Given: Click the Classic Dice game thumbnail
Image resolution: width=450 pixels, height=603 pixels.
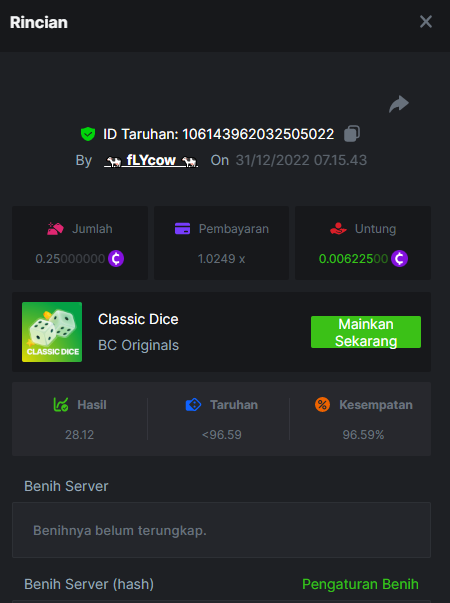Looking at the screenshot, I should (x=52, y=332).
